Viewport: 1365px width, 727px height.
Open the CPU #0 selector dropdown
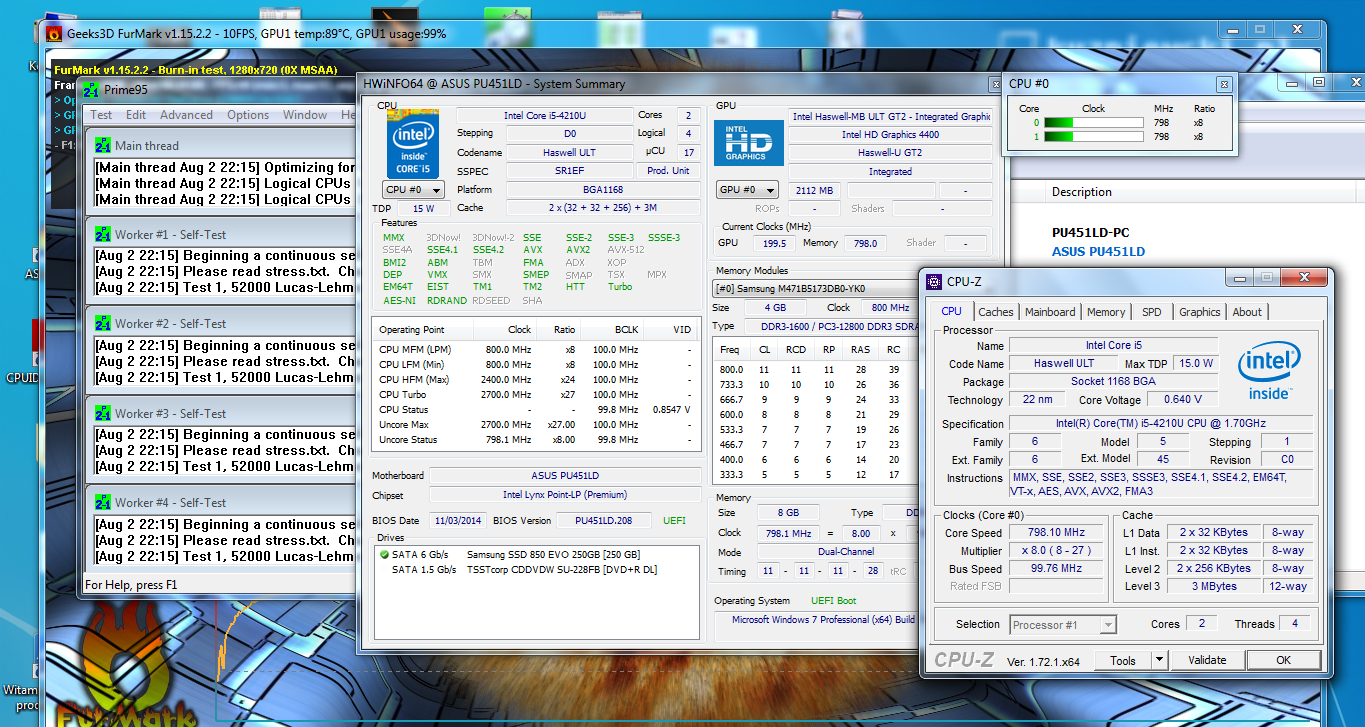click(413, 190)
